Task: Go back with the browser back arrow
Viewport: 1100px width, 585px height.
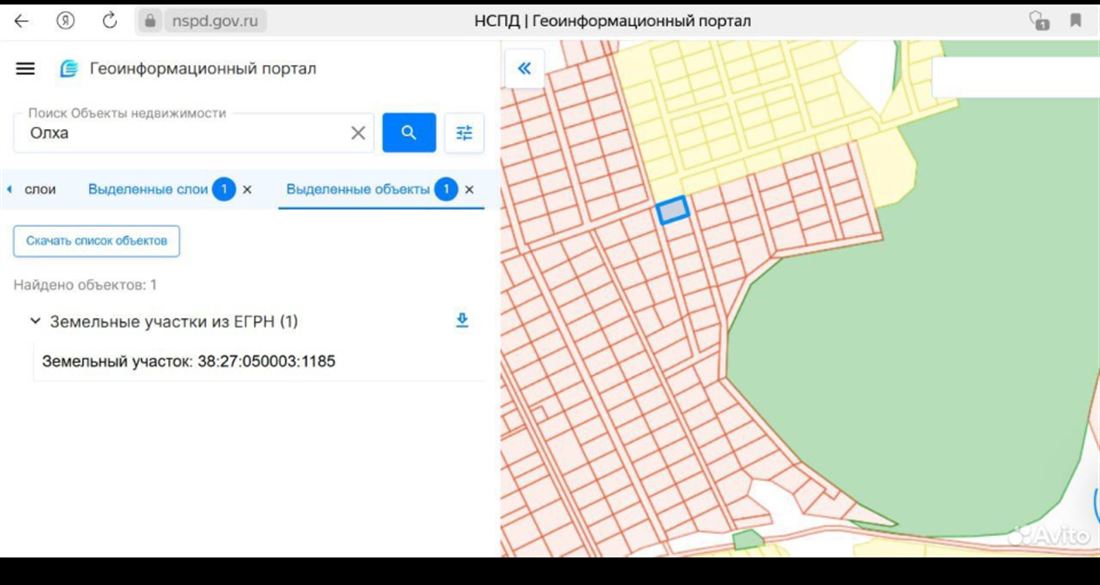Action: pyautogui.click(x=22, y=21)
